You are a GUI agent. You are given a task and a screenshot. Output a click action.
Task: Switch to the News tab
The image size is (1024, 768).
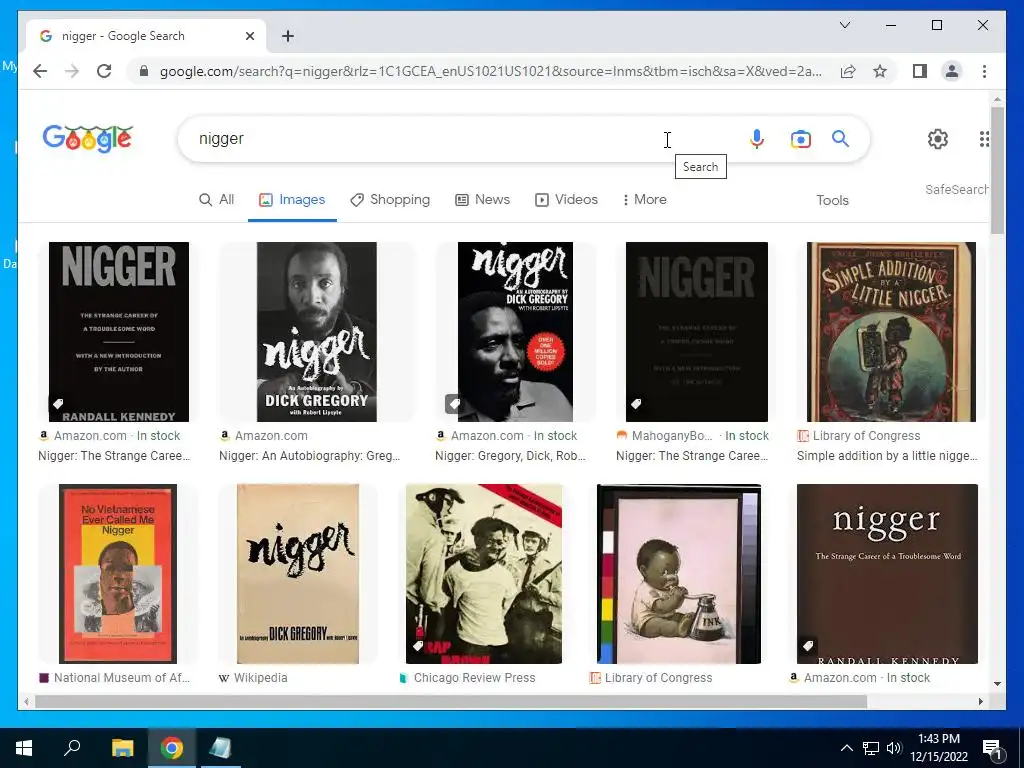pos(482,199)
